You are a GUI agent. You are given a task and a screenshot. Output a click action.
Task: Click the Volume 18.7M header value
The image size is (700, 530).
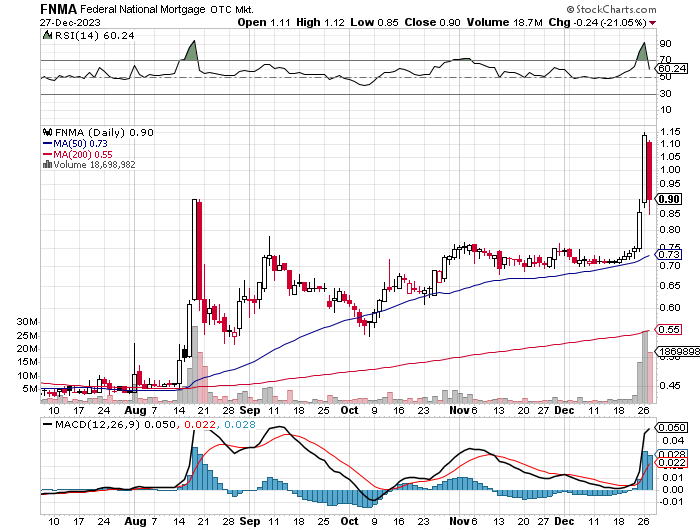tap(504, 22)
